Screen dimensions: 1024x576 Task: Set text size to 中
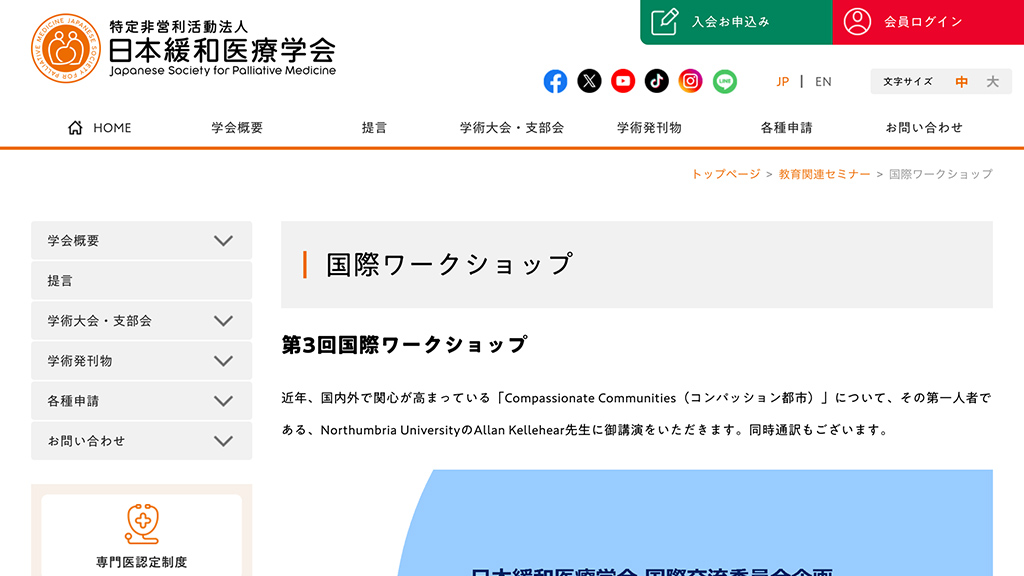961,82
